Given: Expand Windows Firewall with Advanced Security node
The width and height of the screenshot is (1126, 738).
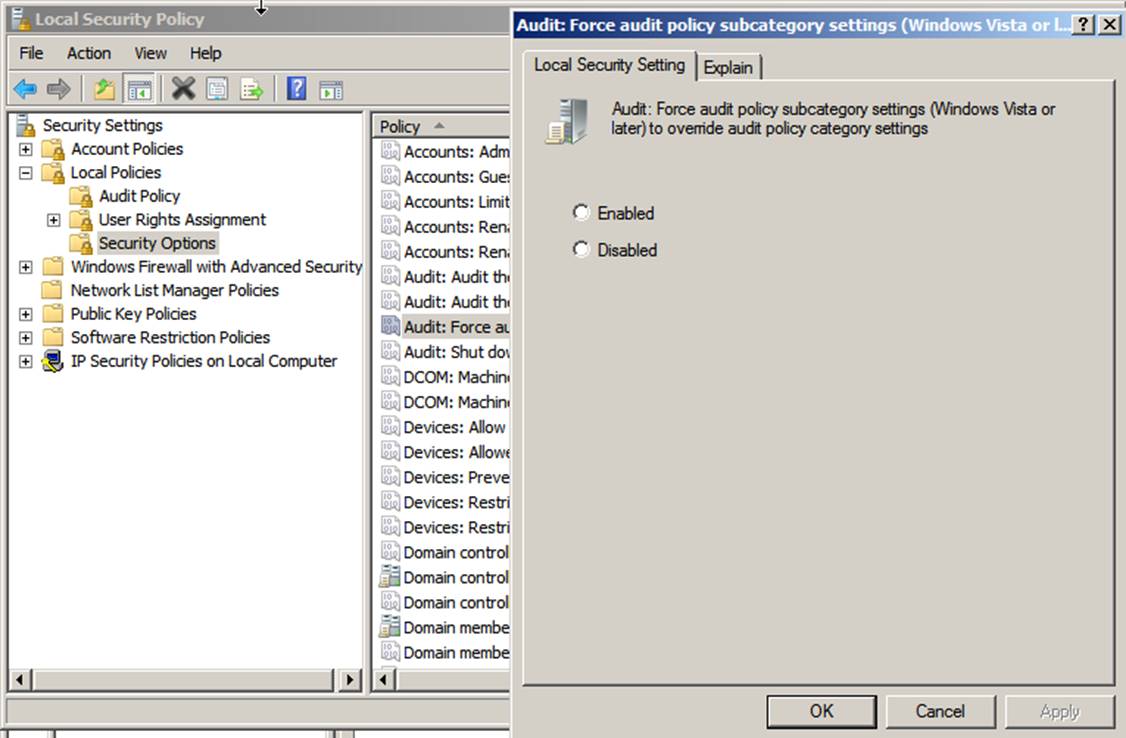Looking at the screenshot, I should click(x=26, y=267).
